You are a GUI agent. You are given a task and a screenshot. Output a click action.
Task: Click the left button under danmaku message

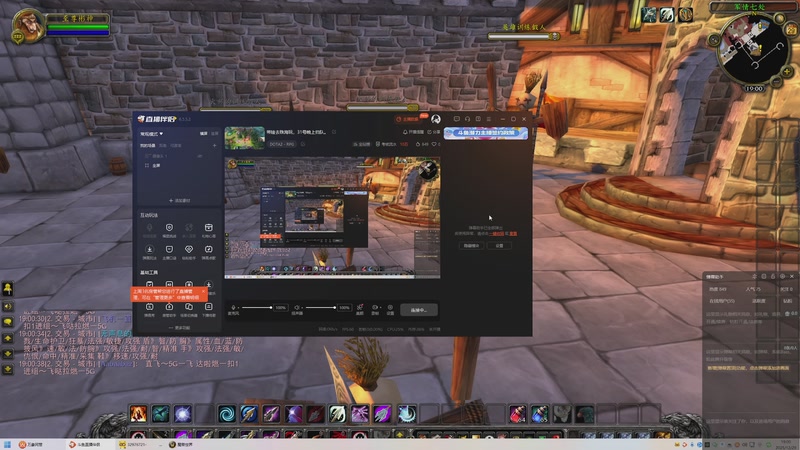point(471,245)
